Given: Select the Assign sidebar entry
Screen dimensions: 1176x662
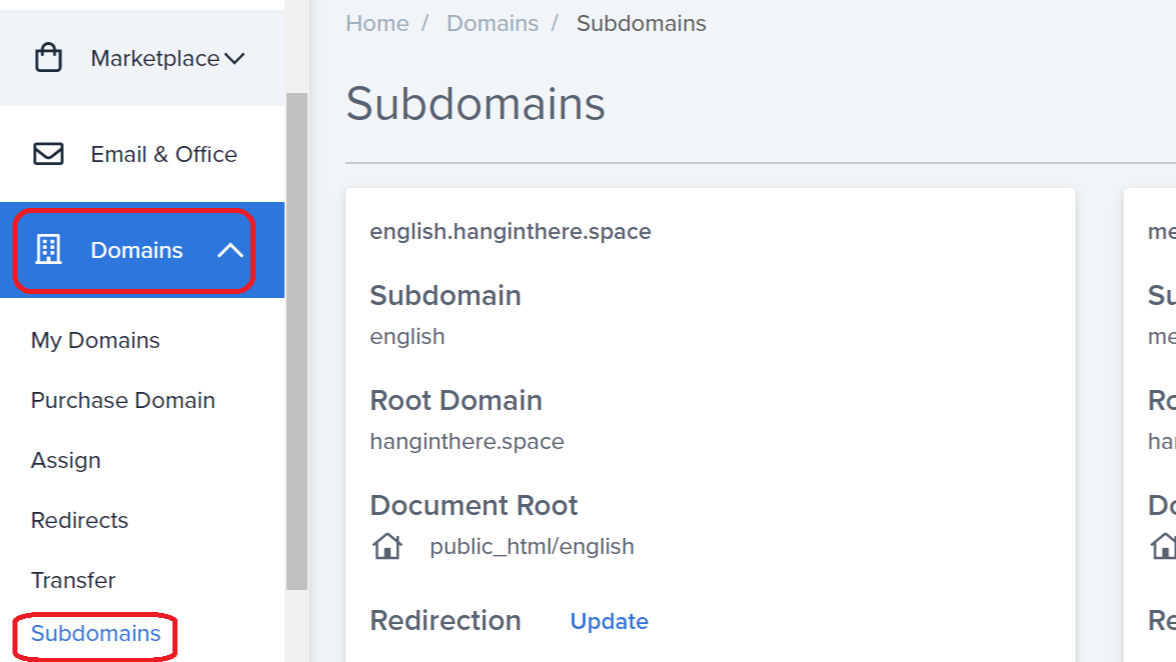Looking at the screenshot, I should click(66, 460).
